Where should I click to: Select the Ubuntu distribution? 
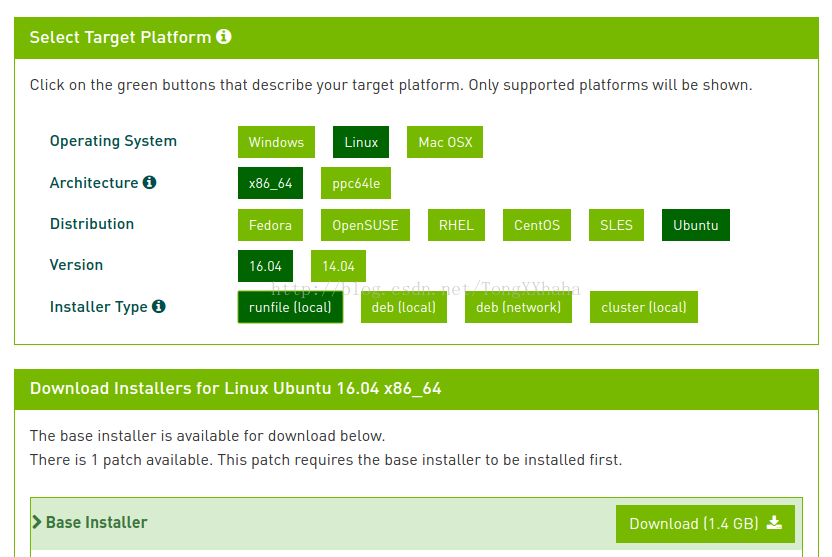pos(696,225)
